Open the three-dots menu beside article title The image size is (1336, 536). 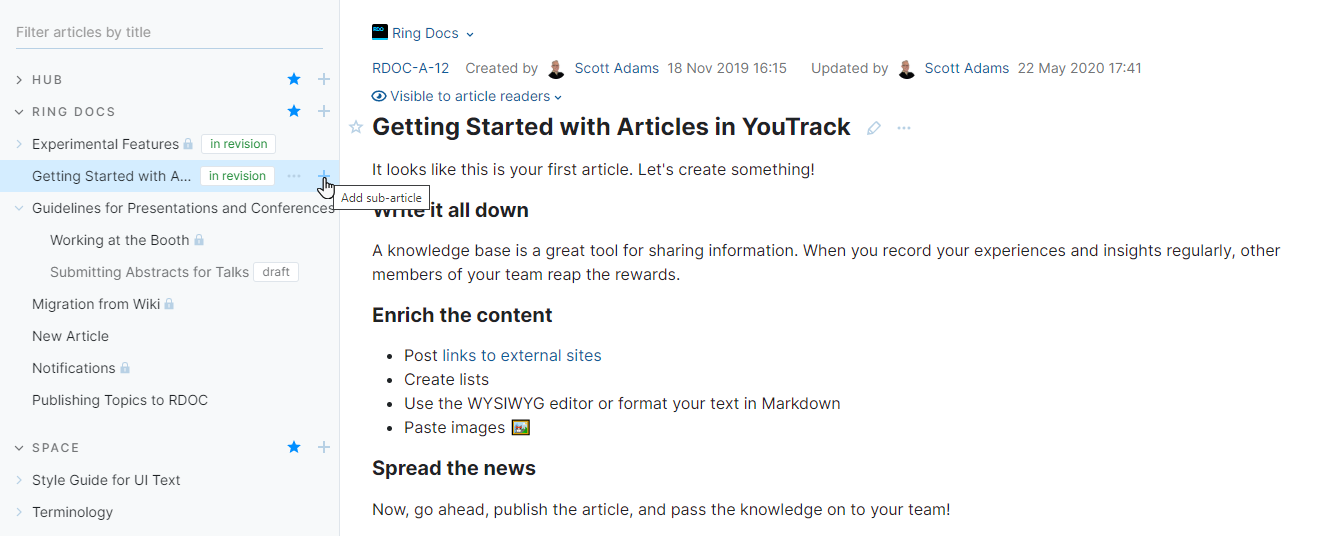(904, 128)
